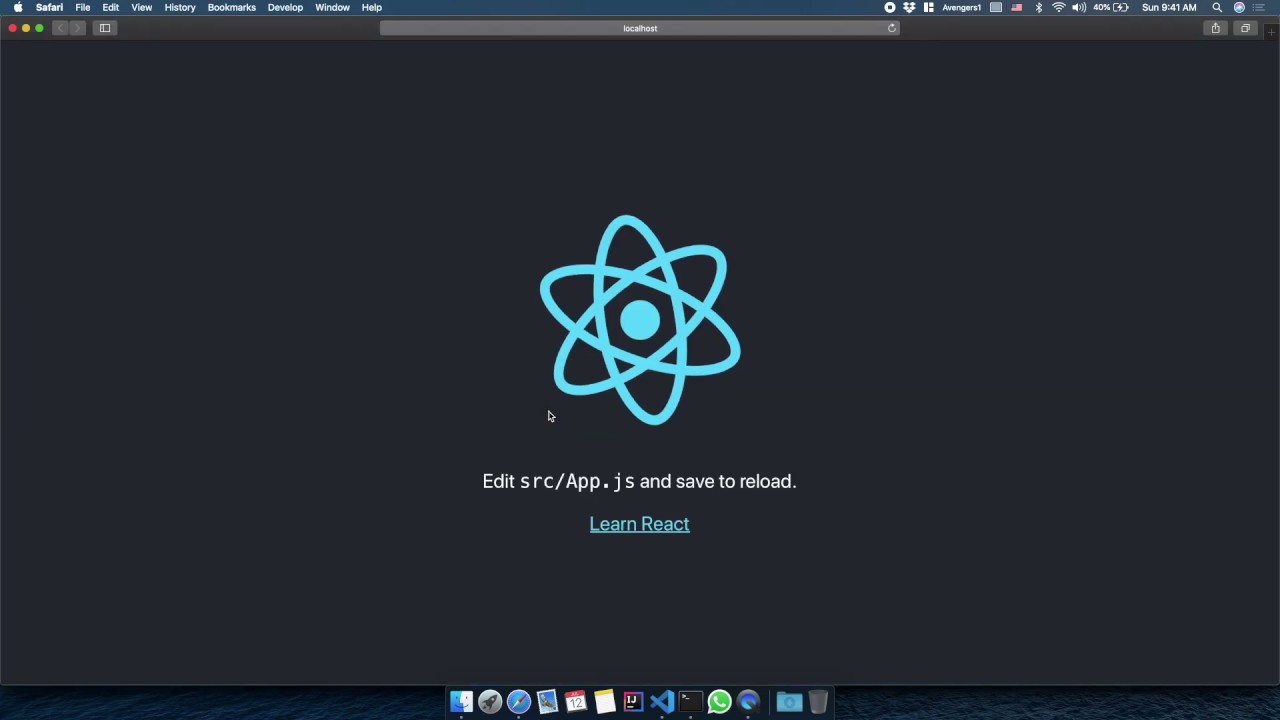Open the Safari menu
This screenshot has width=1280, height=720.
(49, 7)
